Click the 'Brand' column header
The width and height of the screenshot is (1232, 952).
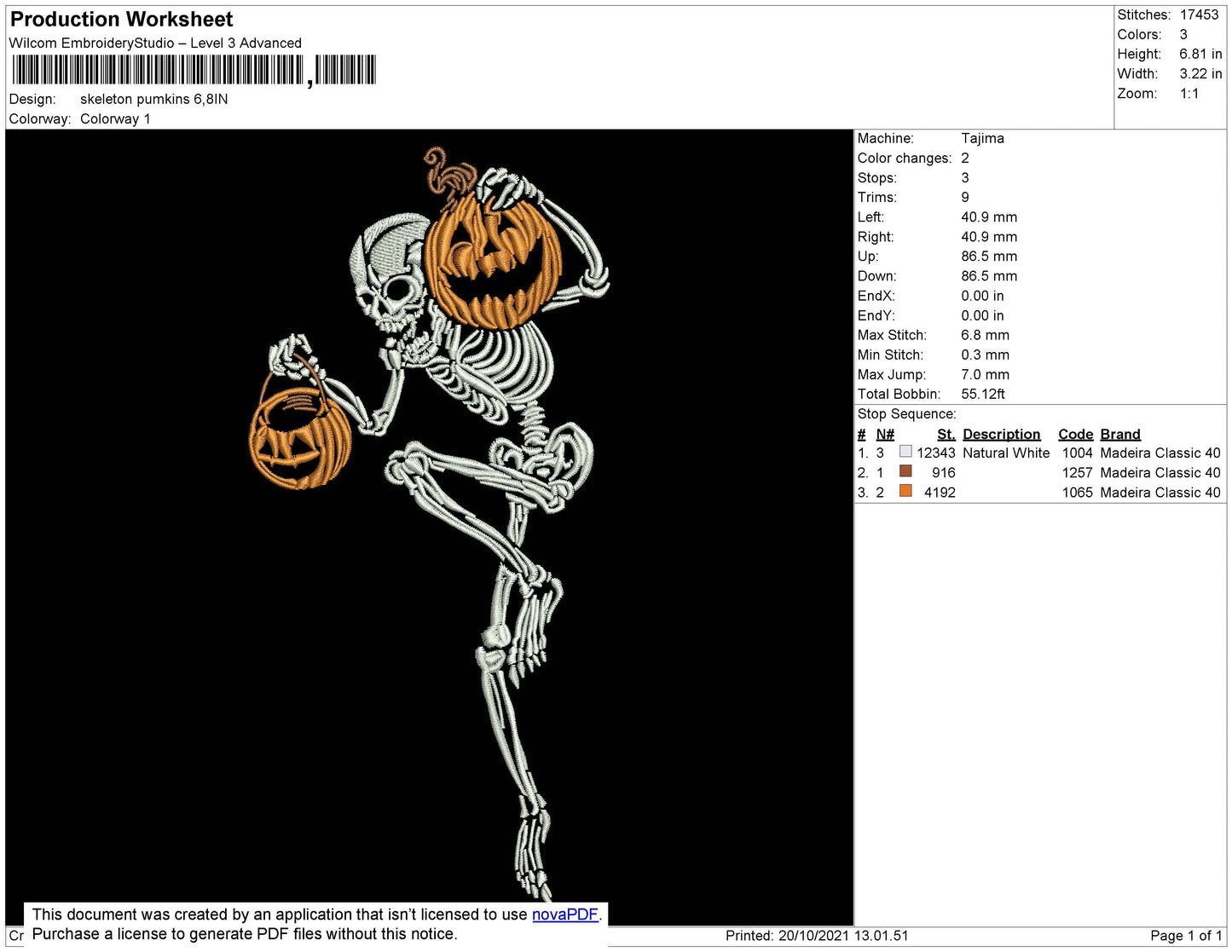pyautogui.click(x=1120, y=434)
